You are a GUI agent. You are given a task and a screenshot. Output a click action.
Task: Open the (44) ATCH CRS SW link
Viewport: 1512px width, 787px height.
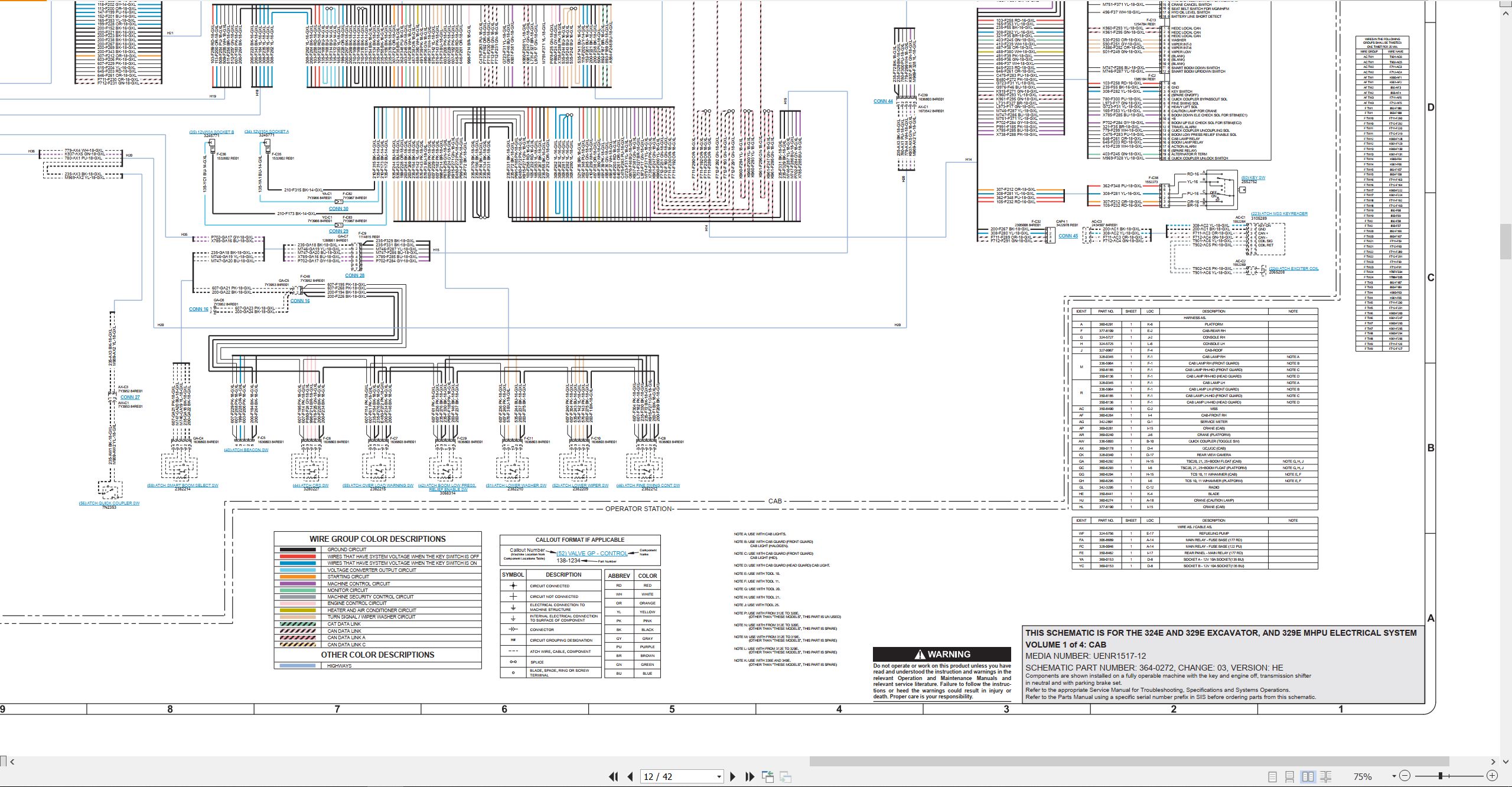[311, 486]
